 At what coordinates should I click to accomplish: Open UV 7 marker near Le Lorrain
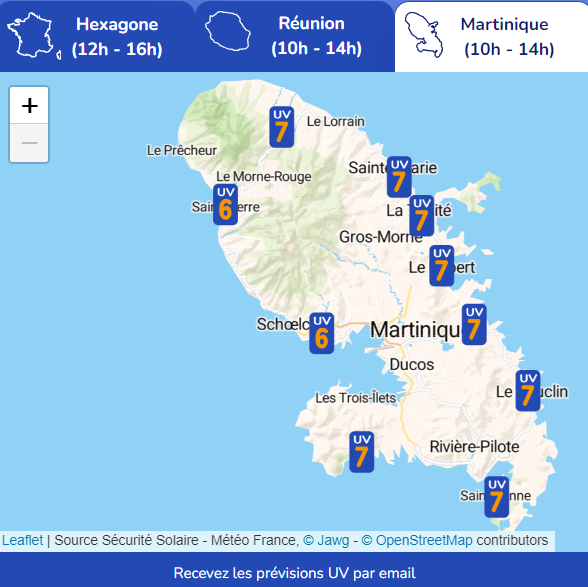[x=282, y=127]
